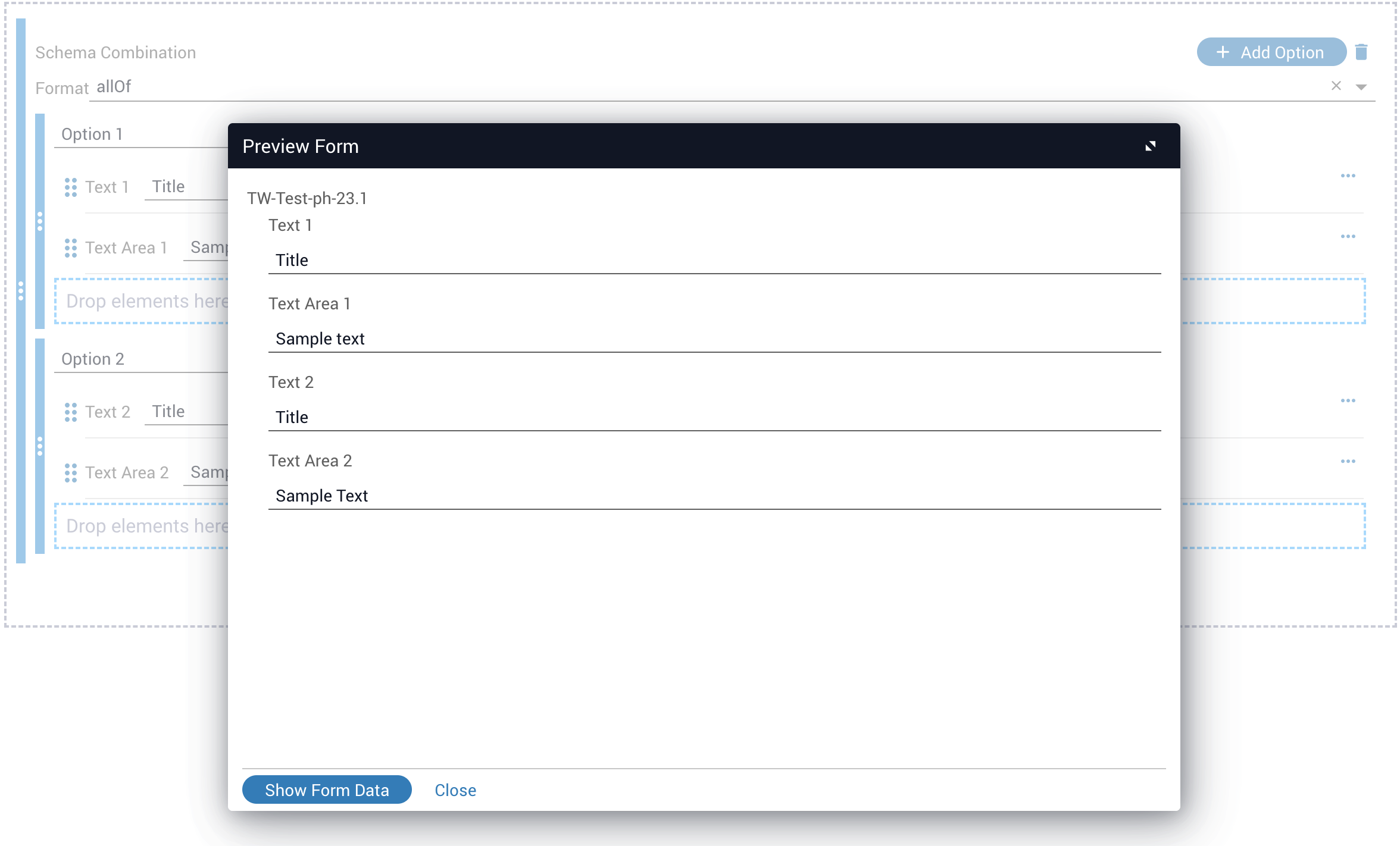The width and height of the screenshot is (1400, 846).
Task: Open more options menu for Text Area 1 row
Action: [1348, 237]
